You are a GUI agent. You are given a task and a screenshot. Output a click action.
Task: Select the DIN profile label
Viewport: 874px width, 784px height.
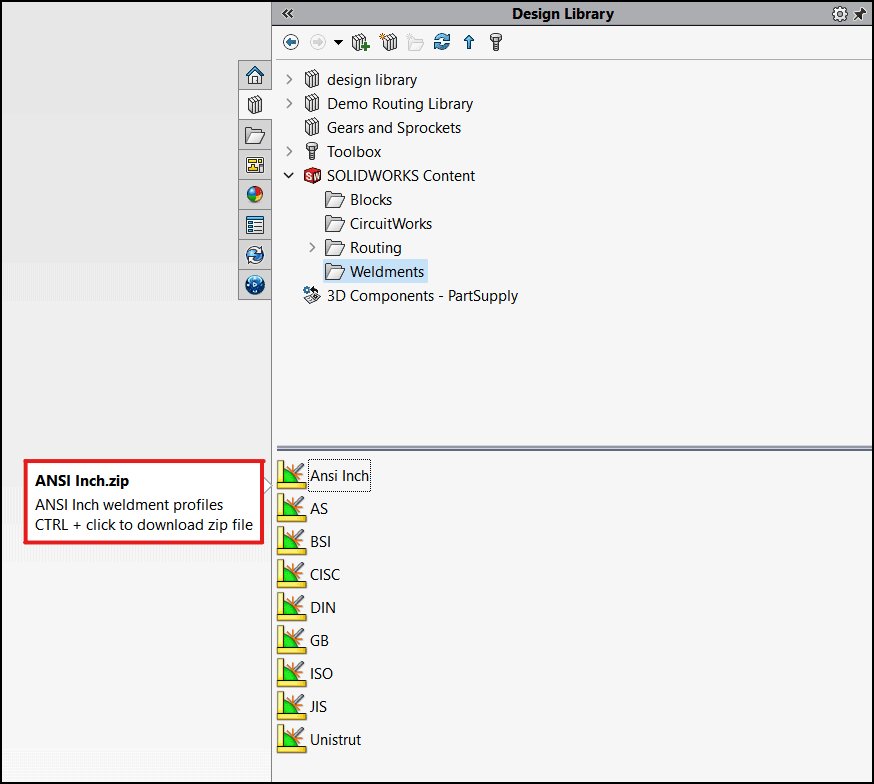pyautogui.click(x=323, y=607)
